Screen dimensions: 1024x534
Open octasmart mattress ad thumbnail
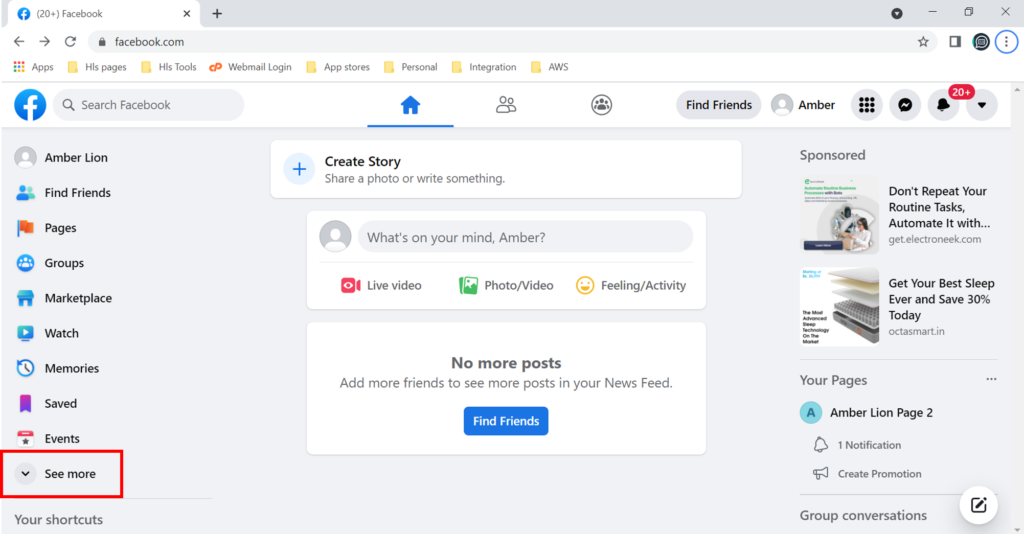click(x=839, y=307)
